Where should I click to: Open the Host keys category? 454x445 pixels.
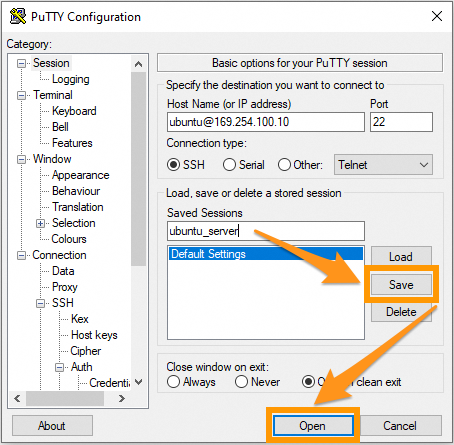[94, 335]
